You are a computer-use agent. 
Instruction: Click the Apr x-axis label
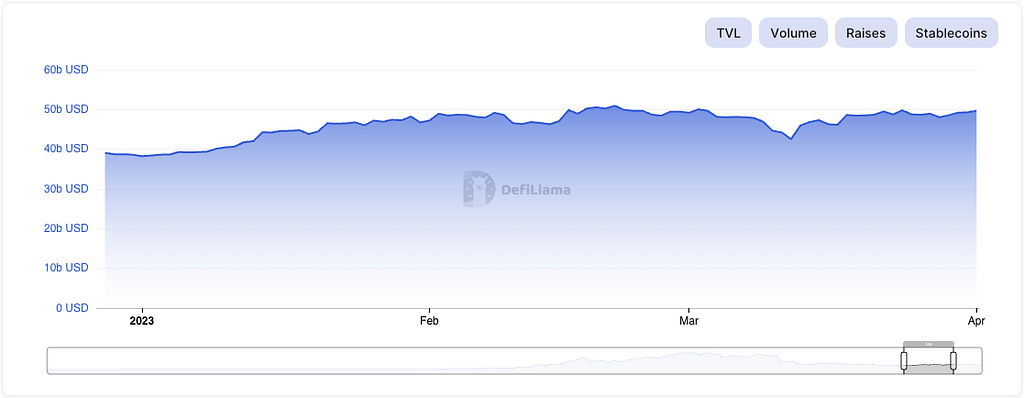point(976,321)
